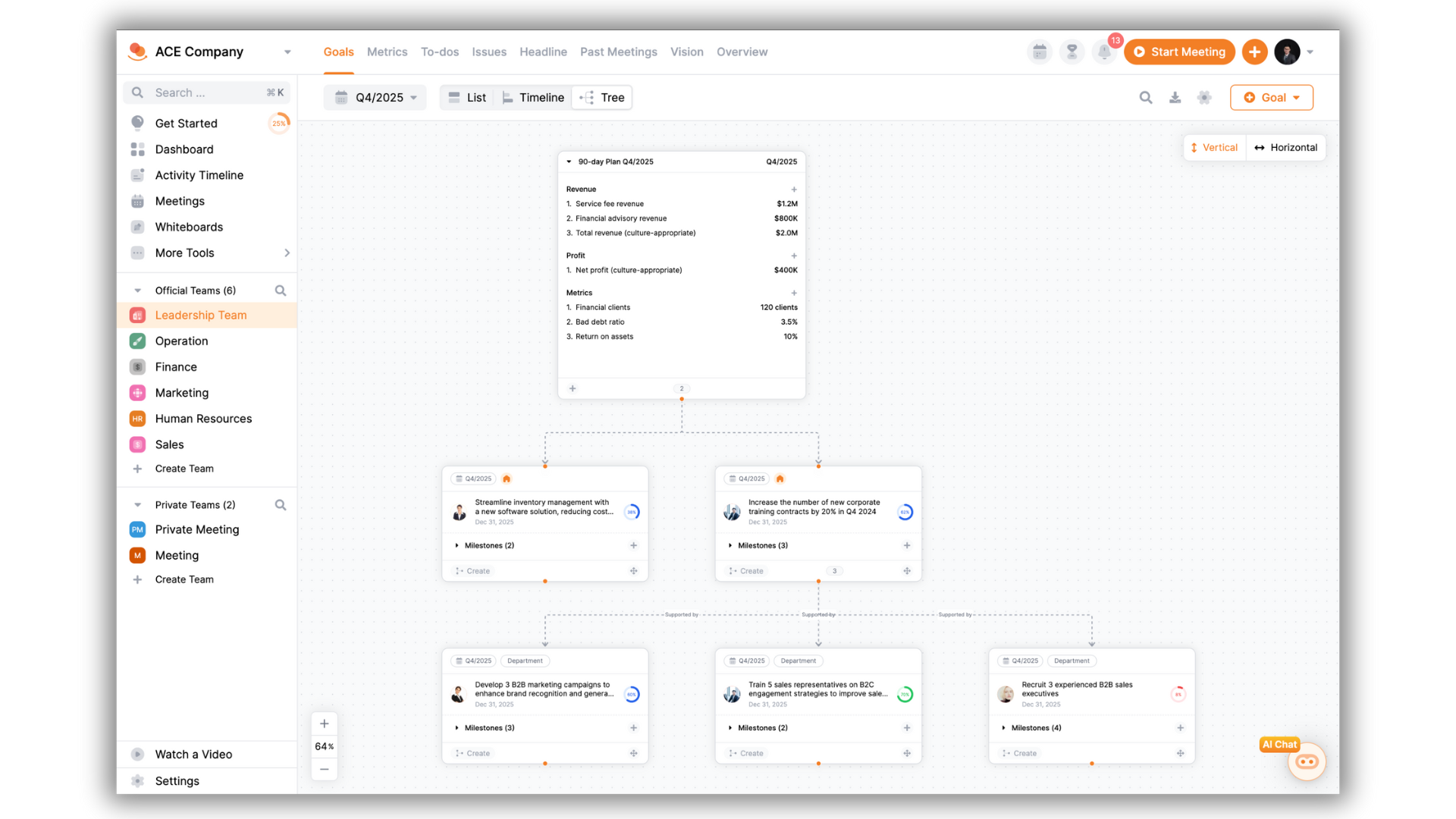This screenshot has width=1456, height=819.
Task: Click the hourglass timer icon
Action: [1072, 52]
